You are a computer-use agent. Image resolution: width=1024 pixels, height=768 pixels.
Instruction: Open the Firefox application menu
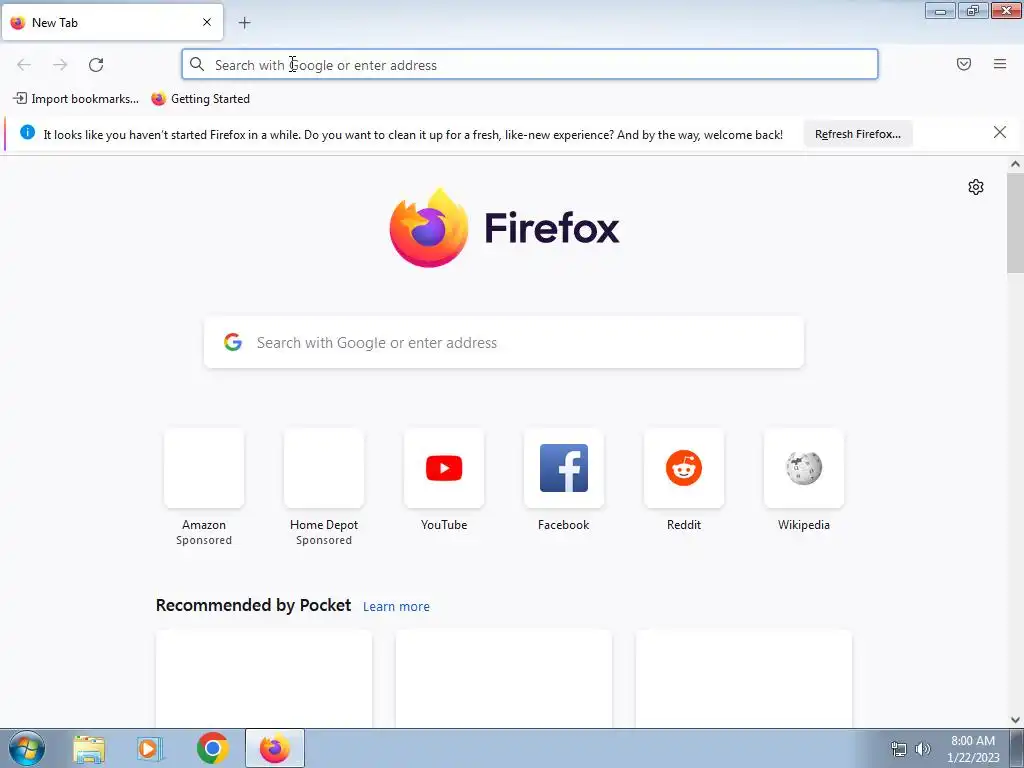point(999,64)
